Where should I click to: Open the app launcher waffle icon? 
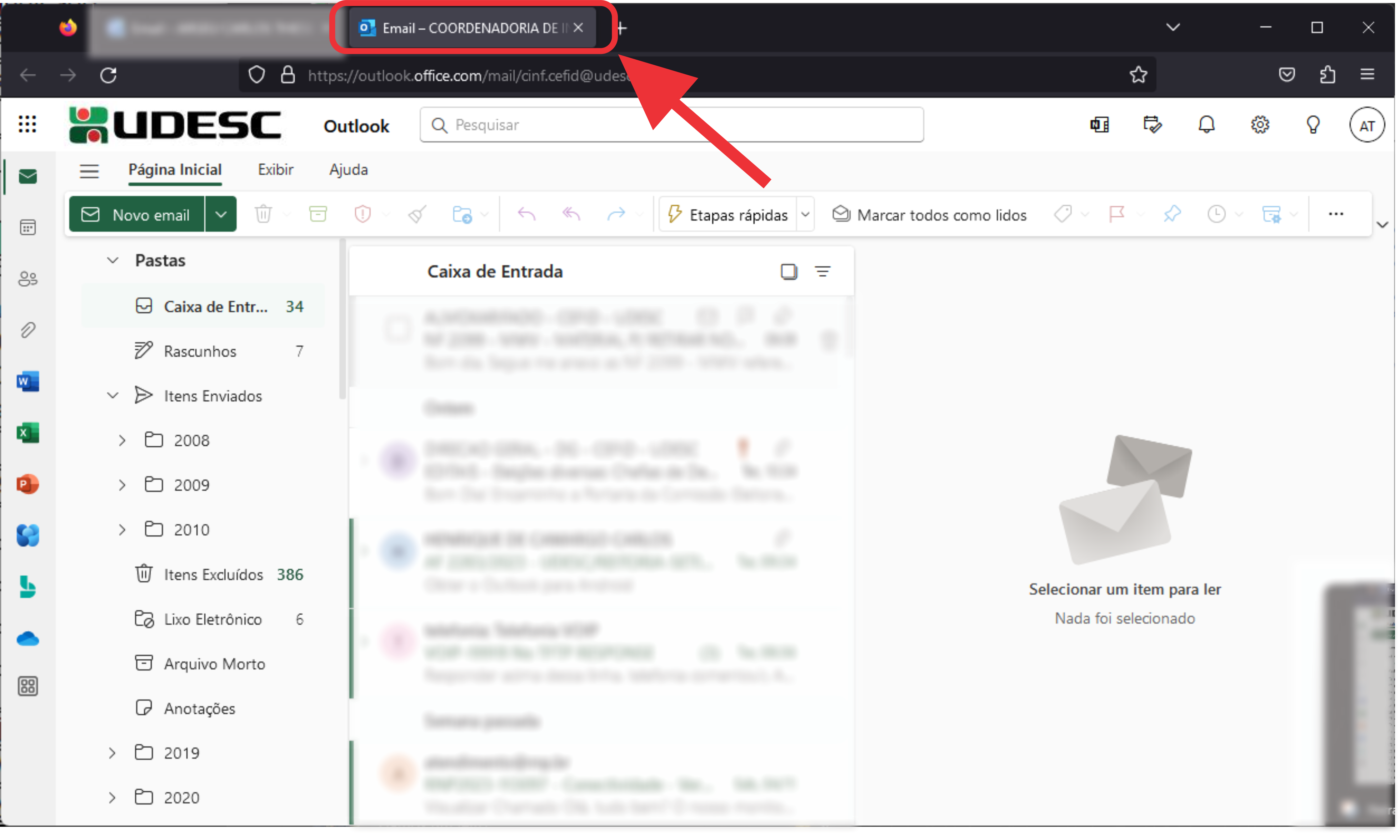tap(27, 124)
